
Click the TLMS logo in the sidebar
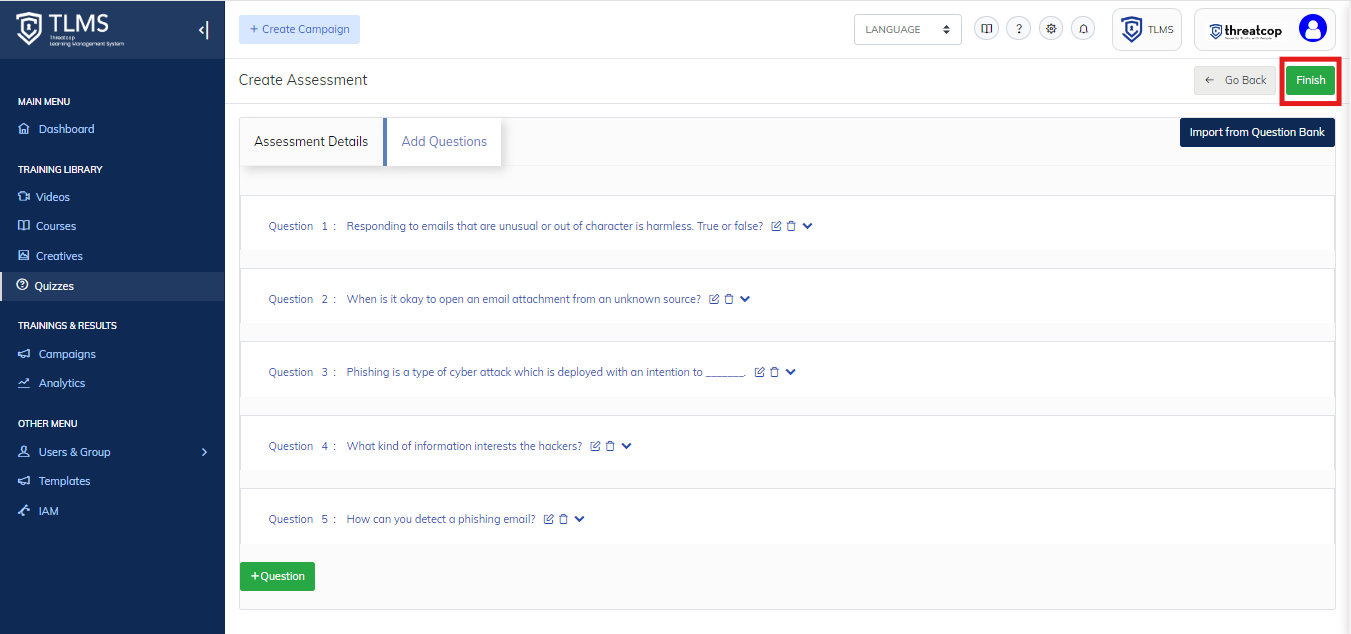(70, 30)
